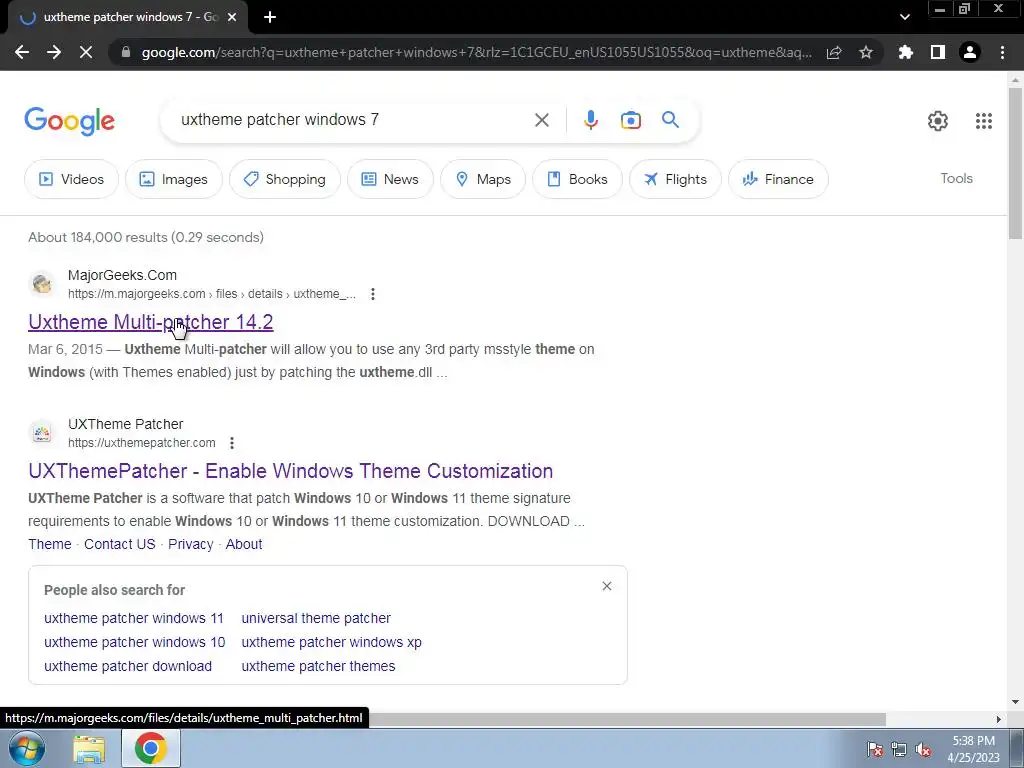The image size is (1024, 768).
Task: Filter results by Flights
Action: [x=675, y=179]
